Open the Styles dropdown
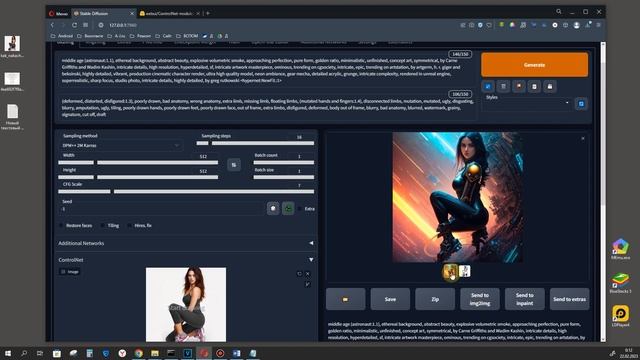This screenshot has width=640, height=360. pyautogui.click(x=527, y=104)
